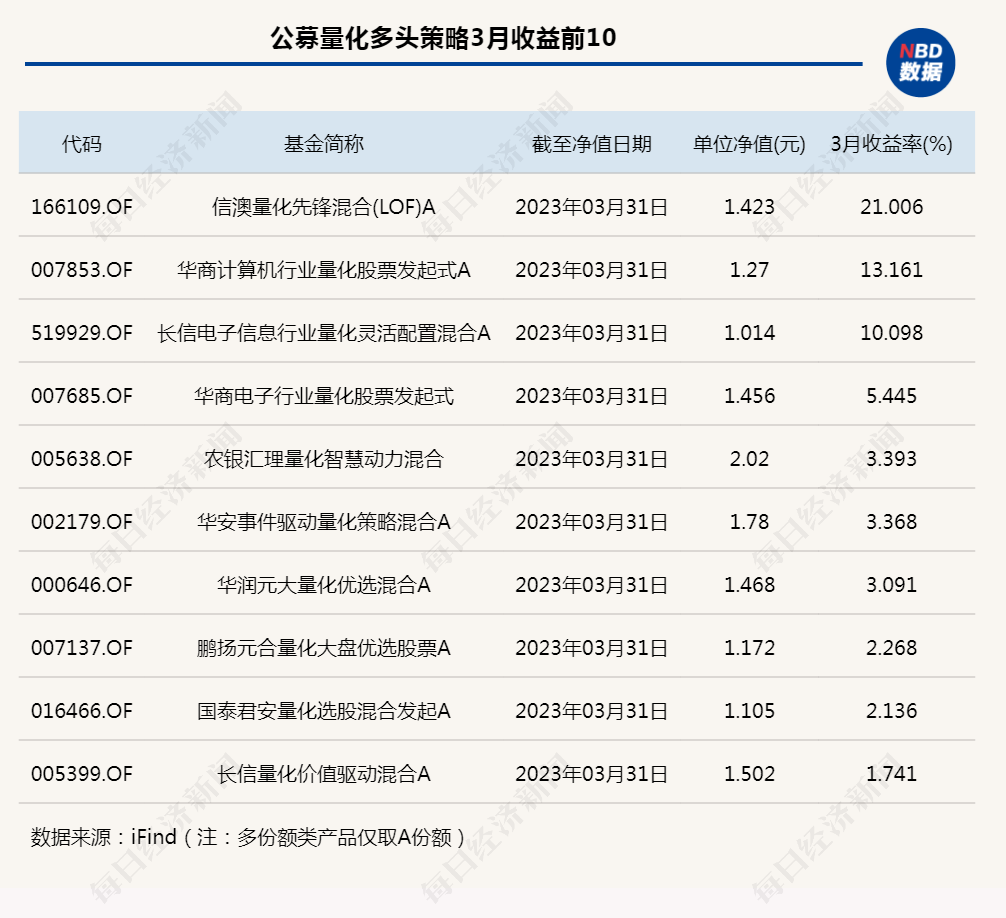Select fund 华商电子行业量化股票发起式
The width and height of the screenshot is (1006, 918).
tap(323, 396)
